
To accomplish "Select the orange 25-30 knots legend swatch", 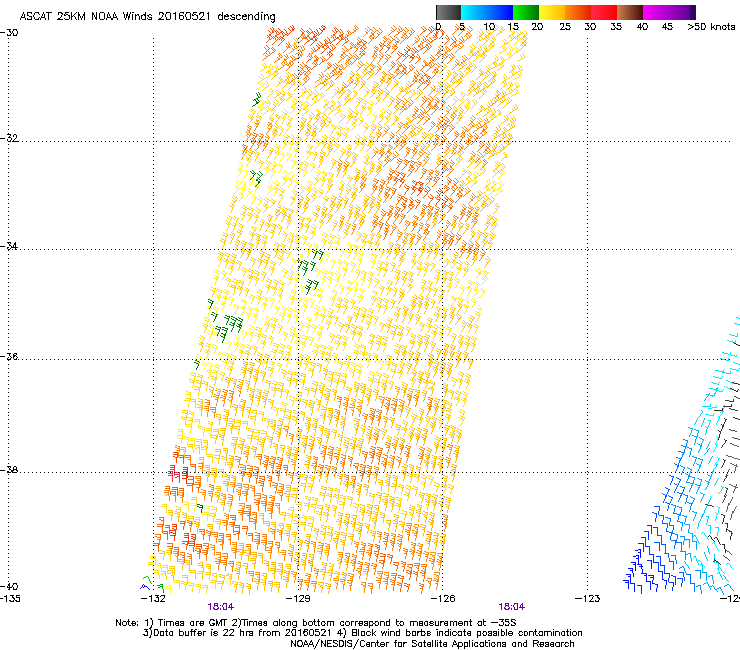I will [578, 12].
